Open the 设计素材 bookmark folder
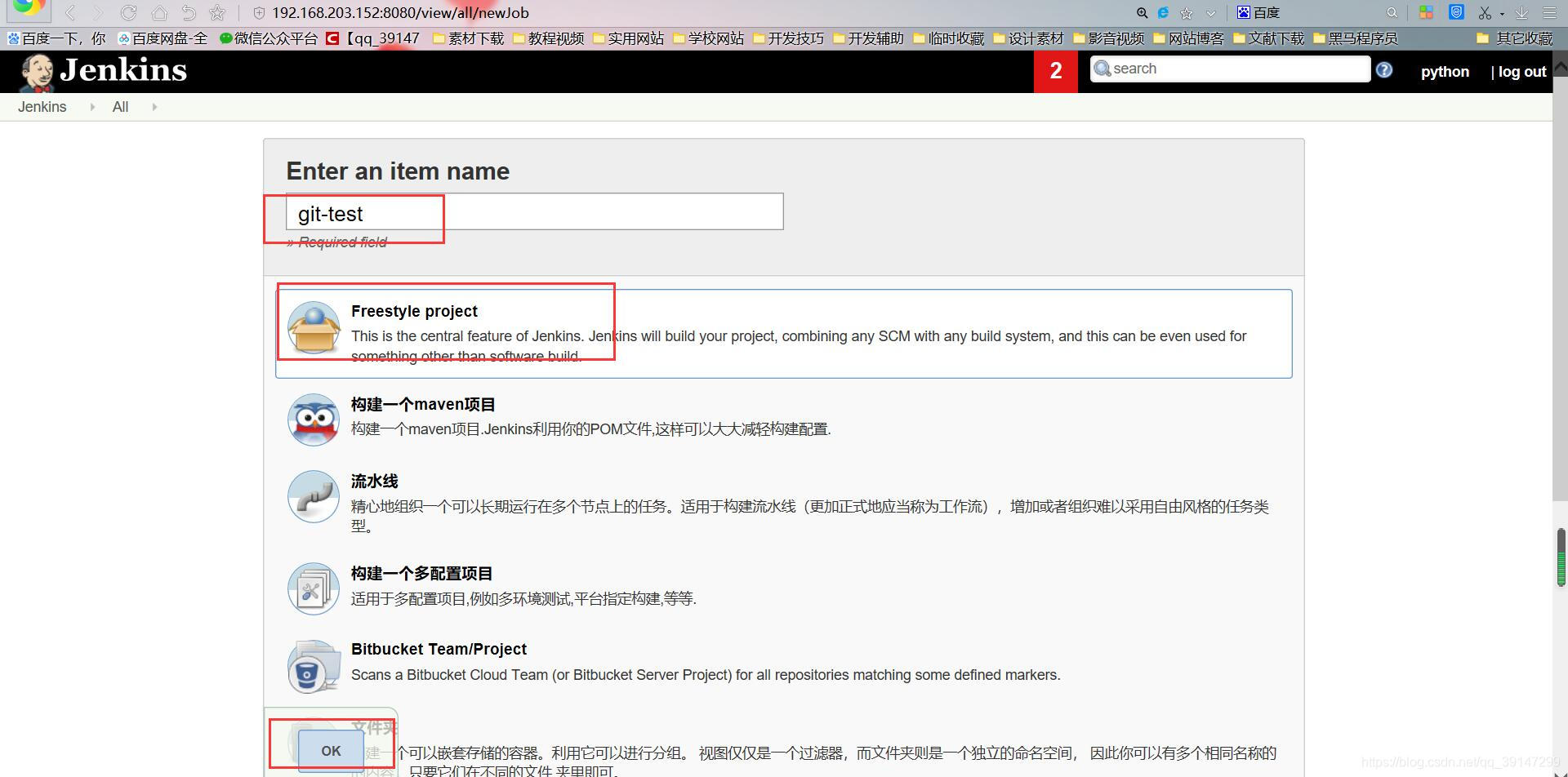This screenshot has width=1568, height=777. pyautogui.click(x=1028, y=38)
